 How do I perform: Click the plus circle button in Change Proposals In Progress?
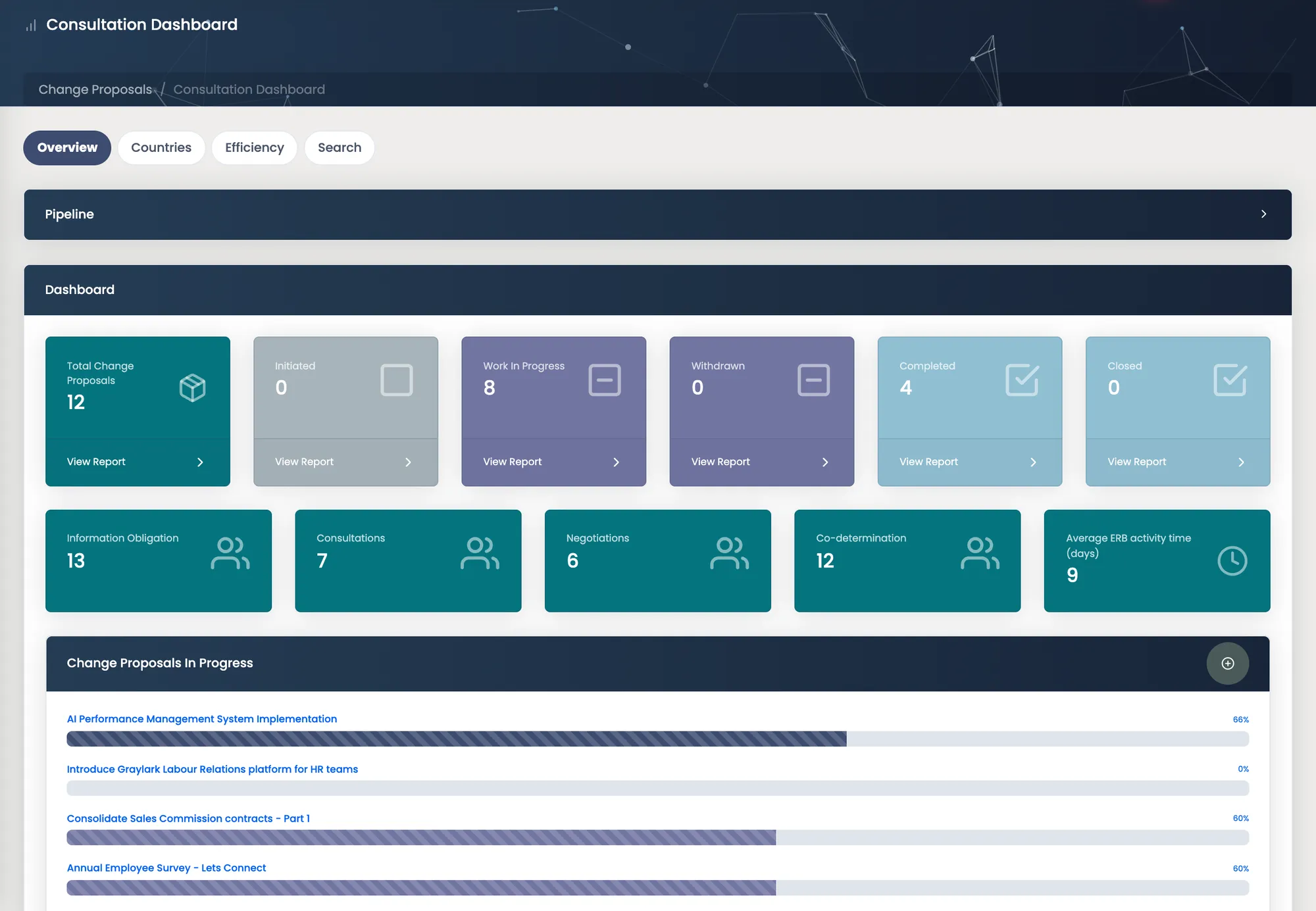click(x=1228, y=663)
